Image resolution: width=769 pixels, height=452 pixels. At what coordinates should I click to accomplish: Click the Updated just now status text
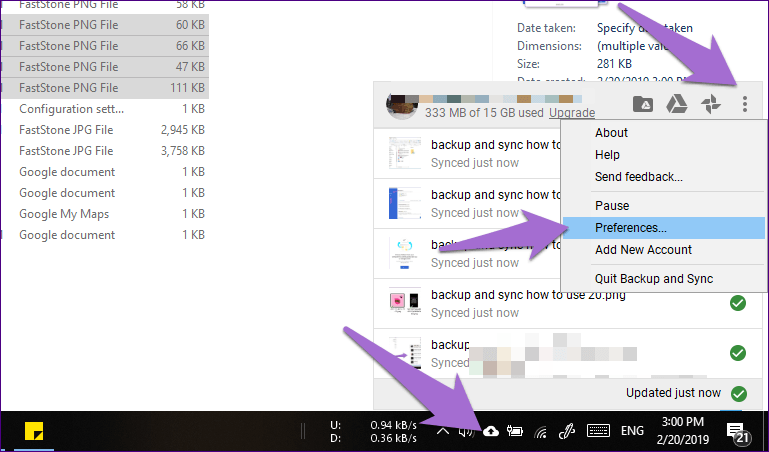(673, 393)
